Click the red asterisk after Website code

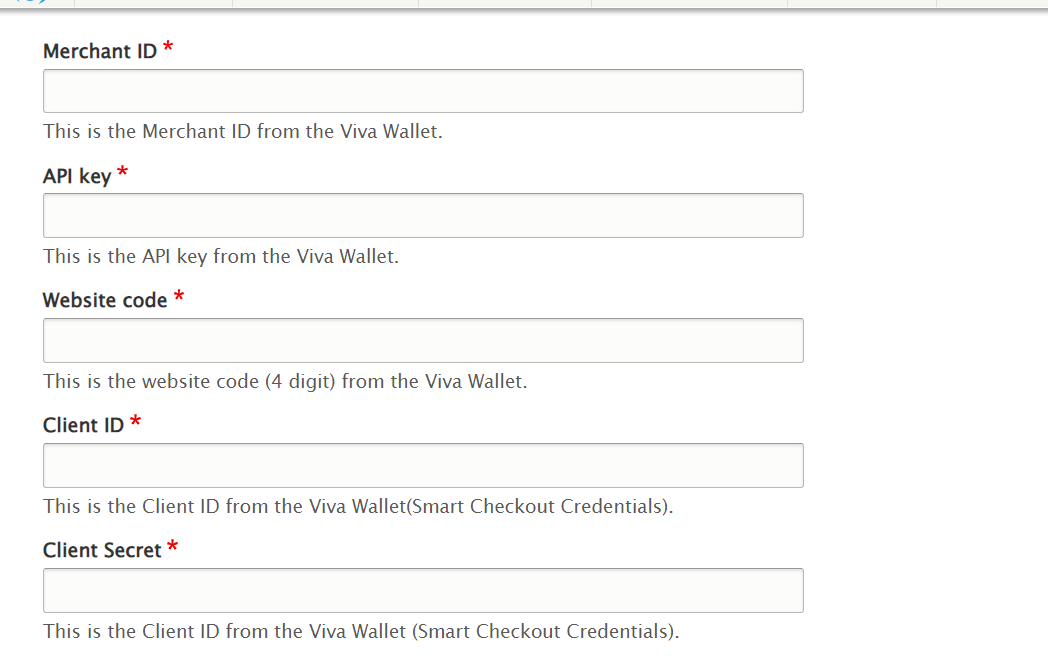179,296
